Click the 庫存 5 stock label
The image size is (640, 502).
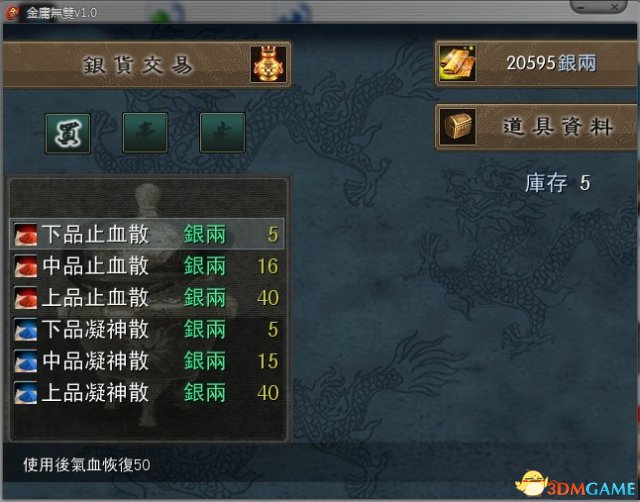tap(558, 183)
